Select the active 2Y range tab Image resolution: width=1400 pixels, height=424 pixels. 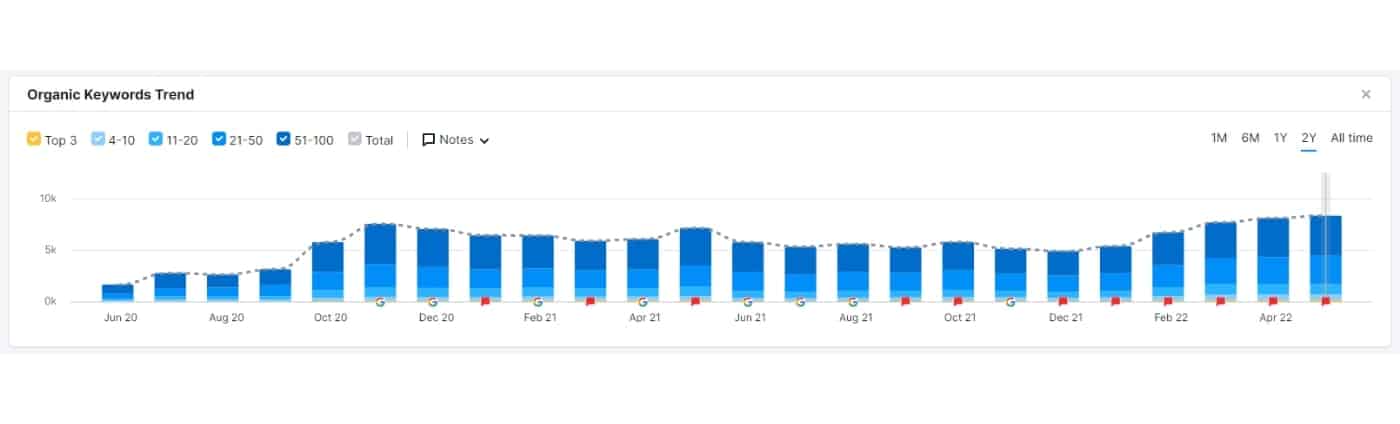(1309, 138)
